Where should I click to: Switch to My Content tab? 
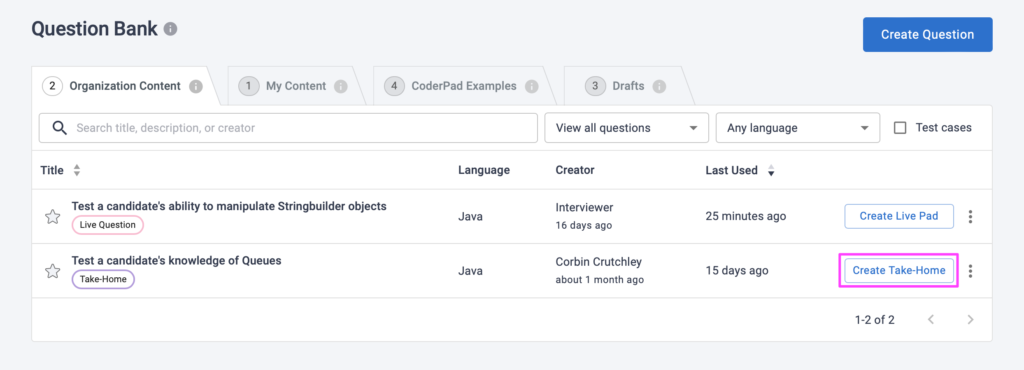click(295, 86)
